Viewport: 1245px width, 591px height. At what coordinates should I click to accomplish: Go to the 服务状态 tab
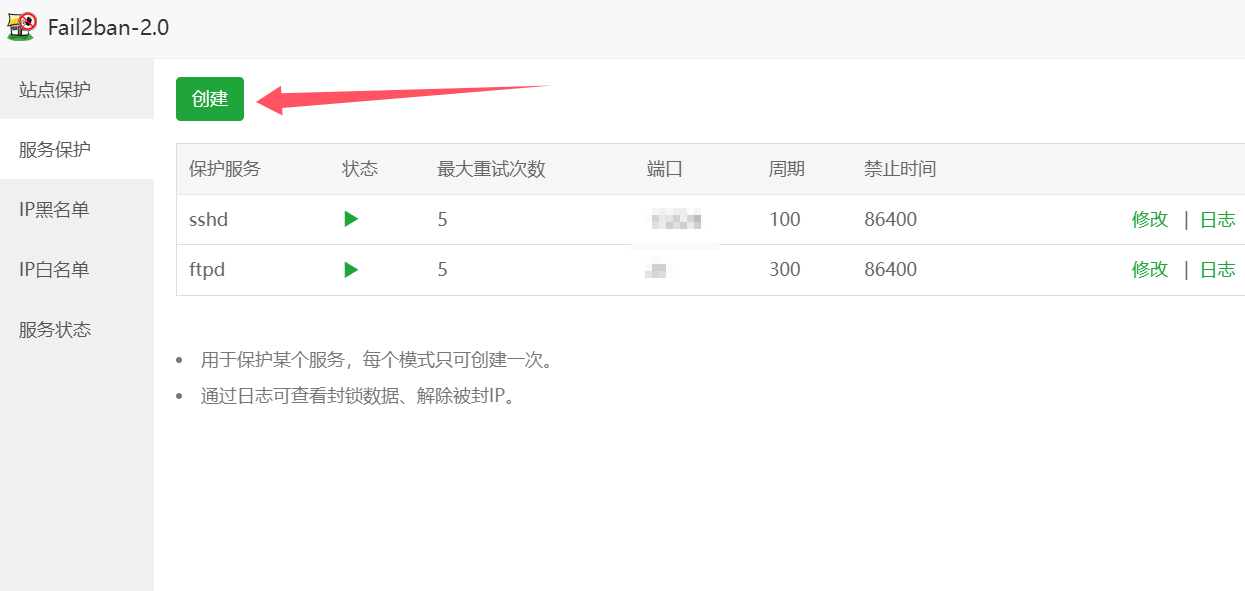coord(77,329)
